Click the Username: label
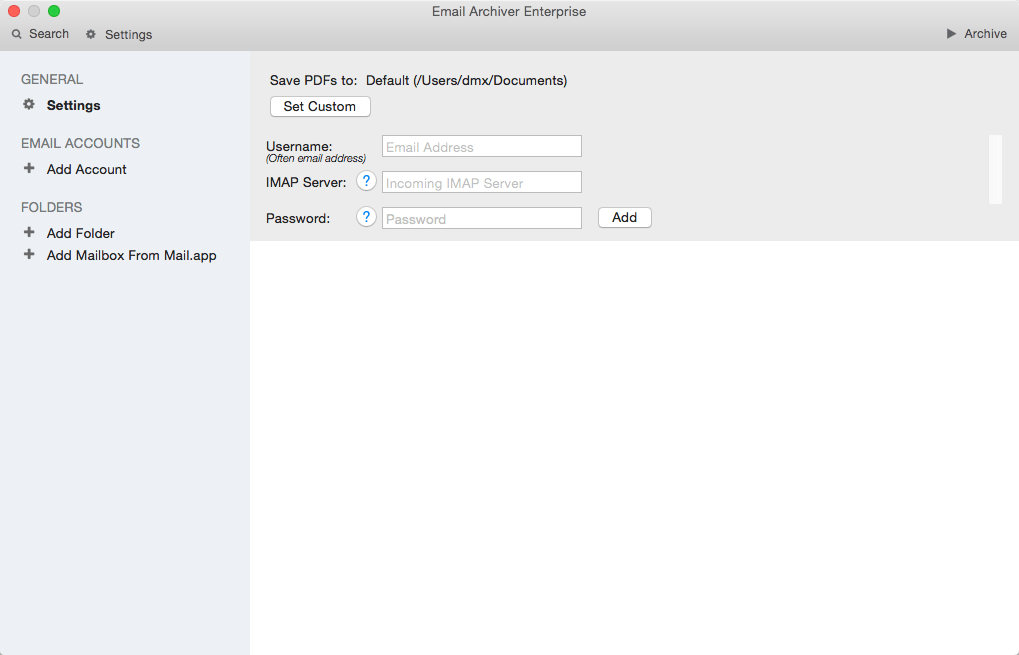Screen dimensions: 1019x655 [x=299, y=146]
